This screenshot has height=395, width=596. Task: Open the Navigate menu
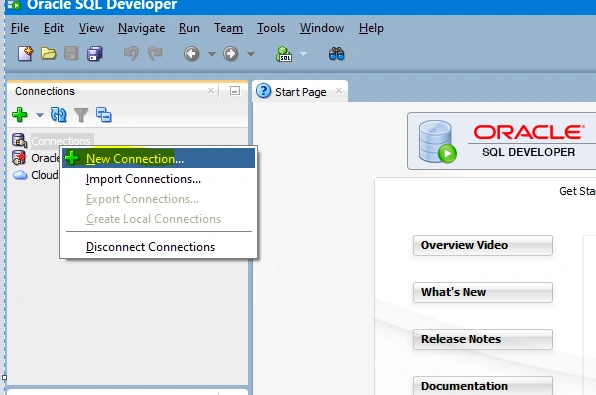pos(141,28)
